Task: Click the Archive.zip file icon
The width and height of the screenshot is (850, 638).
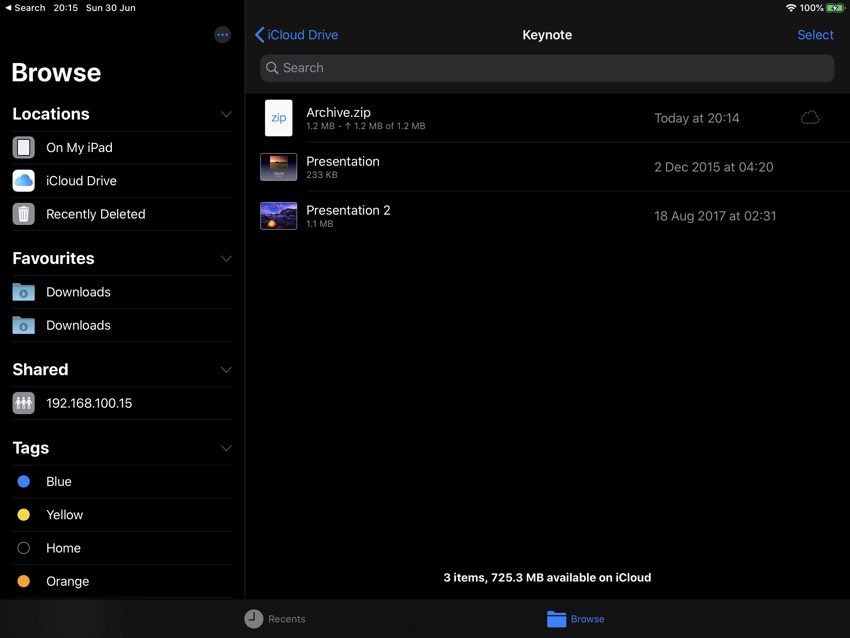Action: click(x=279, y=118)
